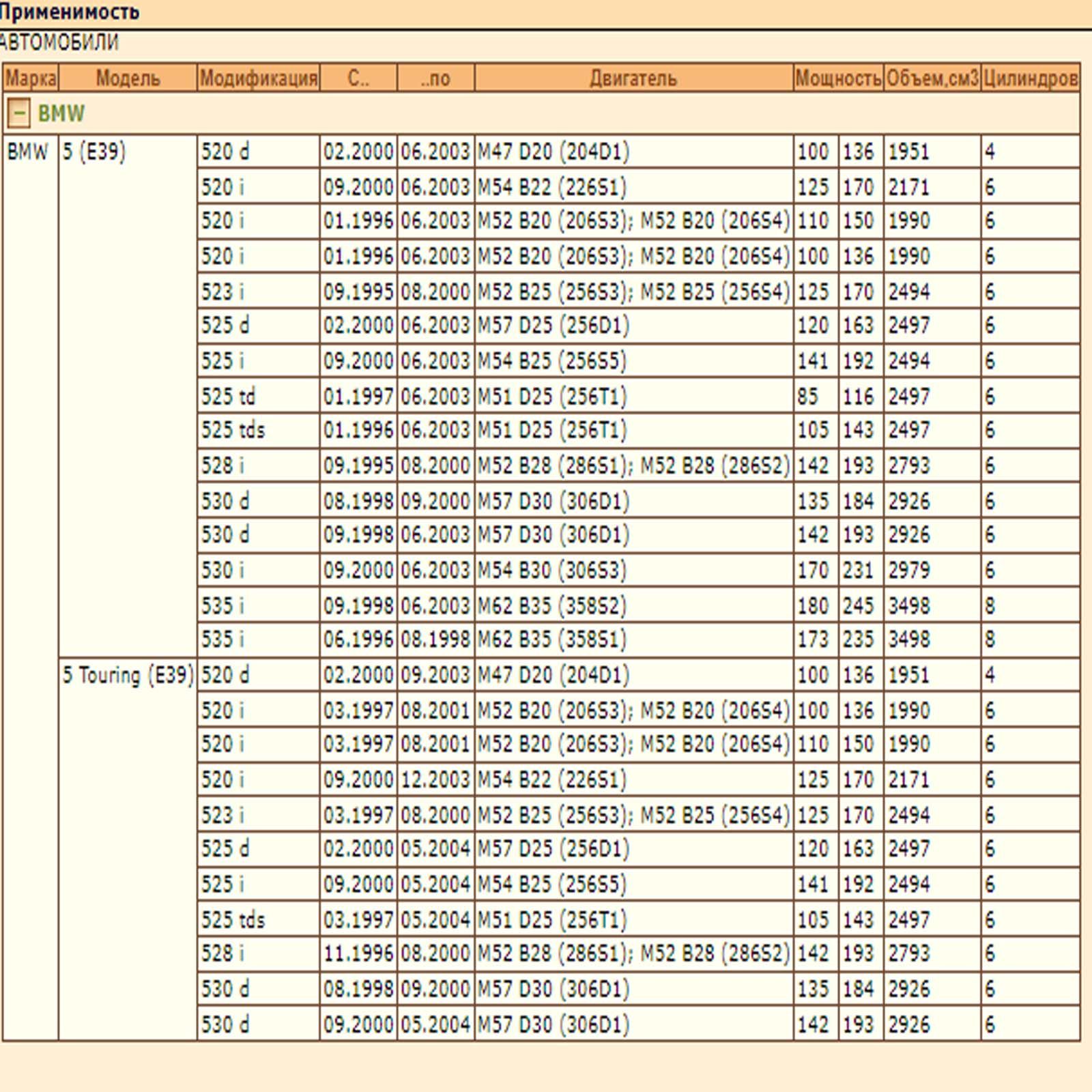Click the Двигатель column header
The width and height of the screenshot is (1092, 1092).
coord(633,78)
